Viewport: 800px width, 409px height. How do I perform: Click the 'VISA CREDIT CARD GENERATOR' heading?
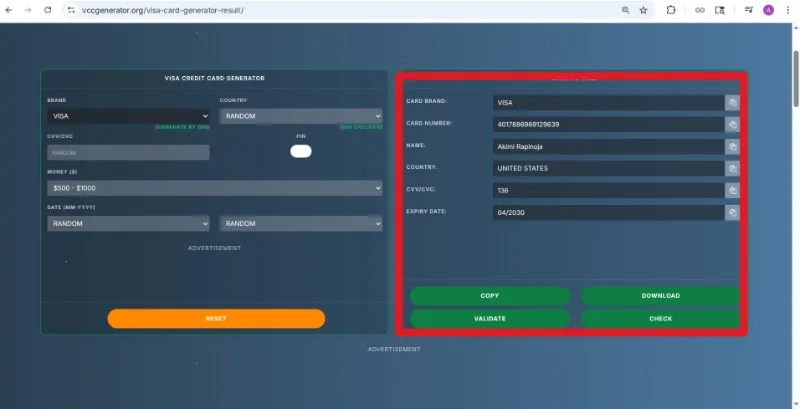click(214, 78)
